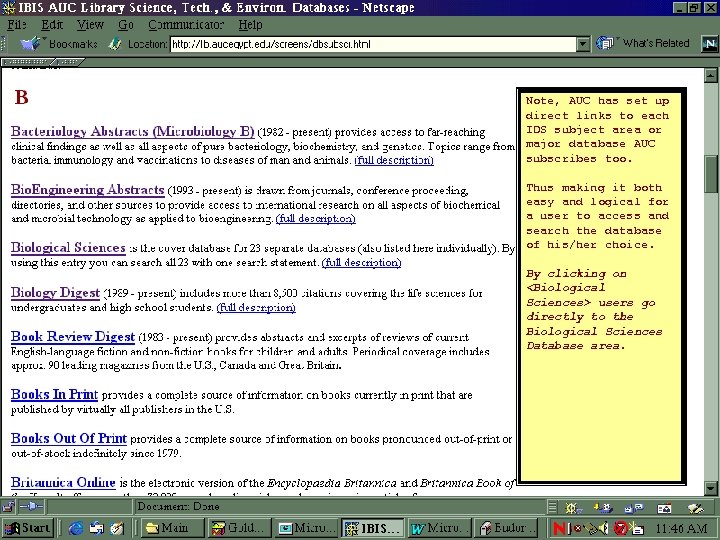
Task: Click the security lock icon in status bar
Action: (x=8, y=507)
